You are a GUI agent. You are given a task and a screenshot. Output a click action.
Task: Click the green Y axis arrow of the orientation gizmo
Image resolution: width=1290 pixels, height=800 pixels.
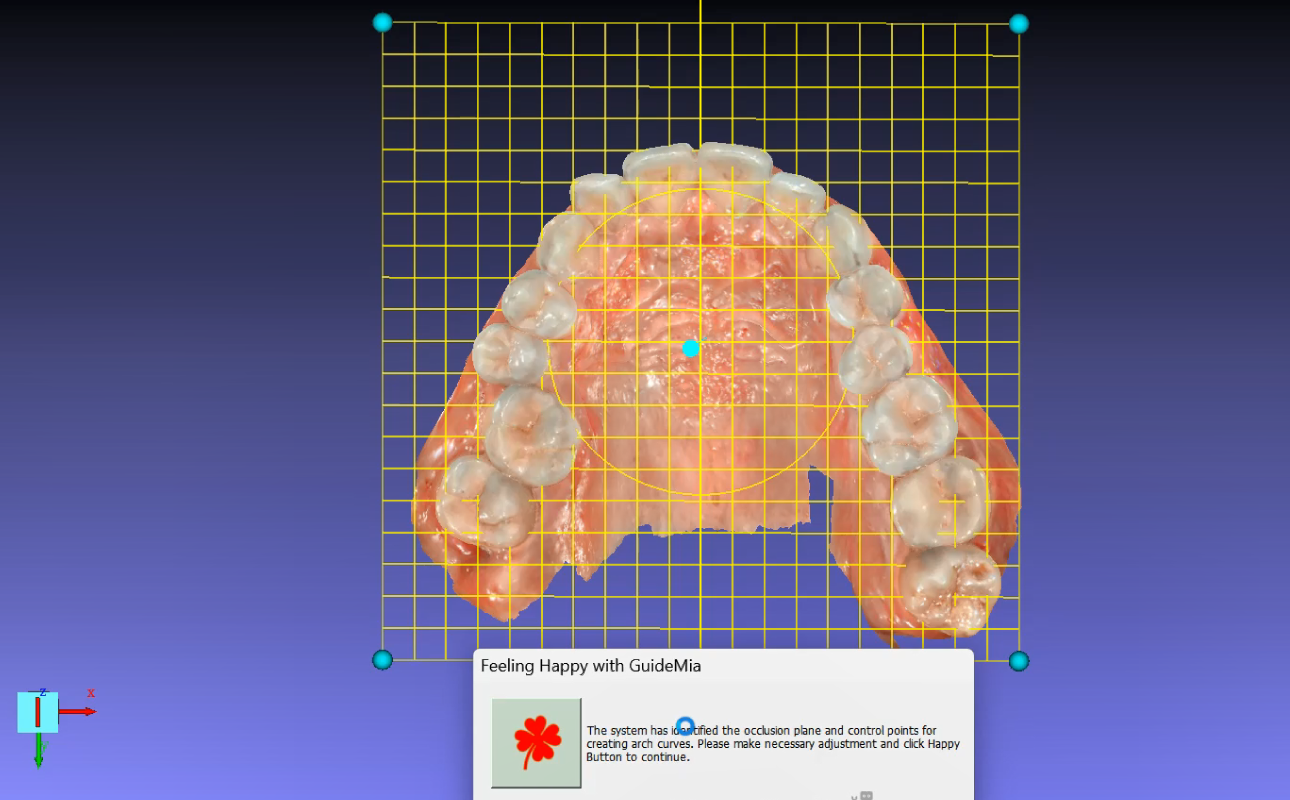point(39,749)
